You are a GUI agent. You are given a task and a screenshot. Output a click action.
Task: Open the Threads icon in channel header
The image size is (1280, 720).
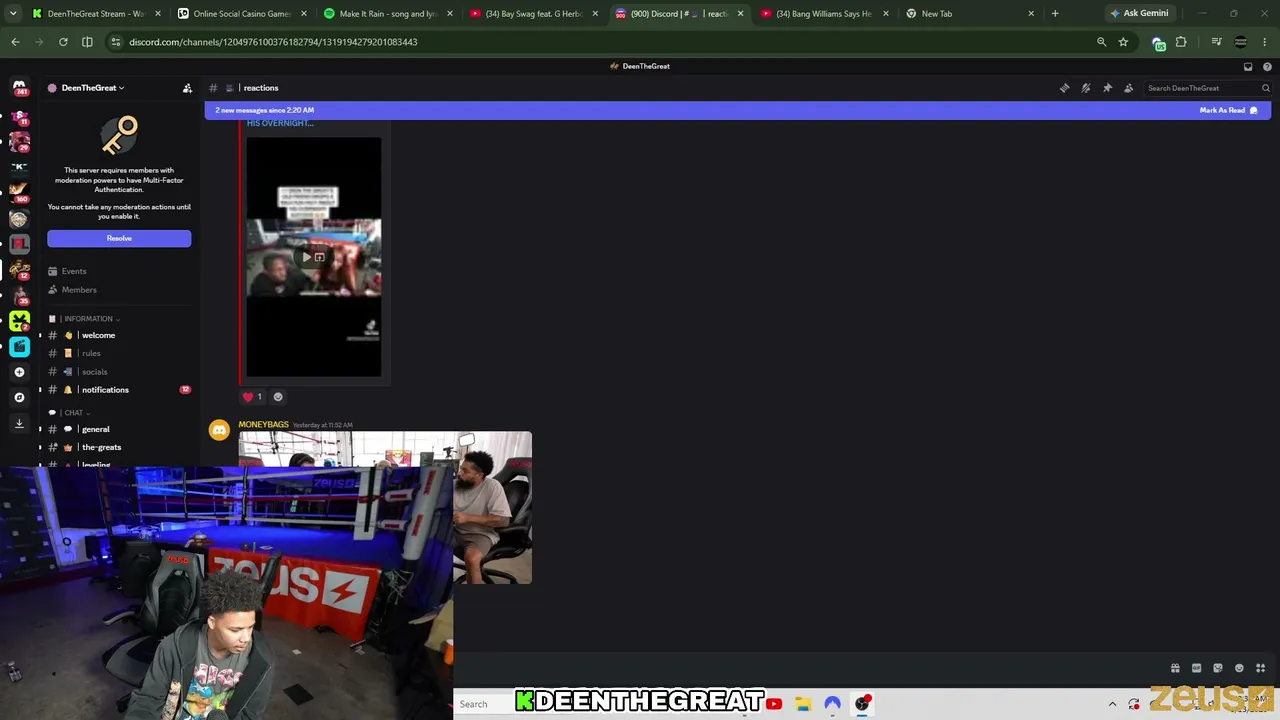pyautogui.click(x=1064, y=88)
